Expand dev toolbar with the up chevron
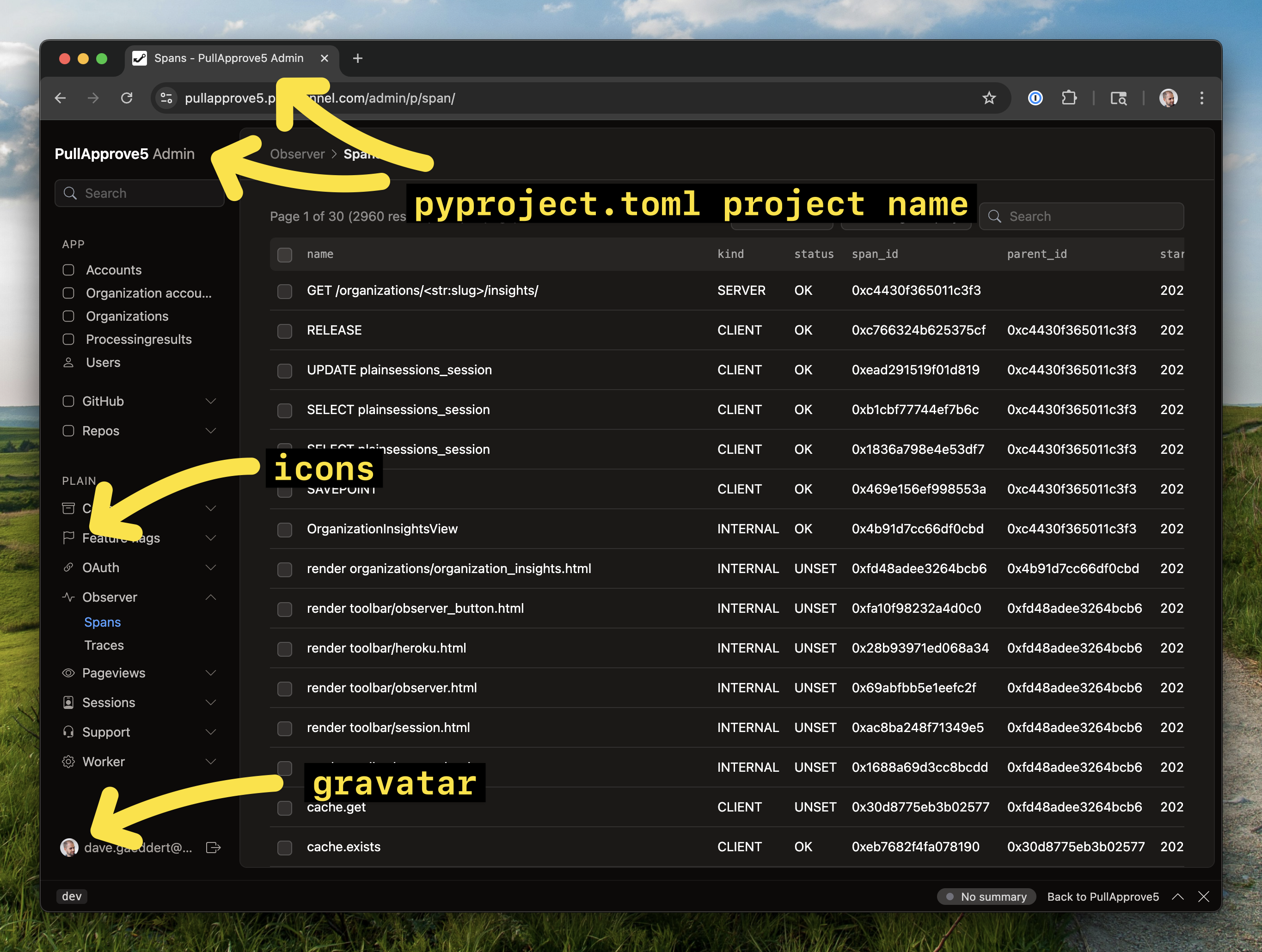1262x952 pixels. tap(1177, 897)
